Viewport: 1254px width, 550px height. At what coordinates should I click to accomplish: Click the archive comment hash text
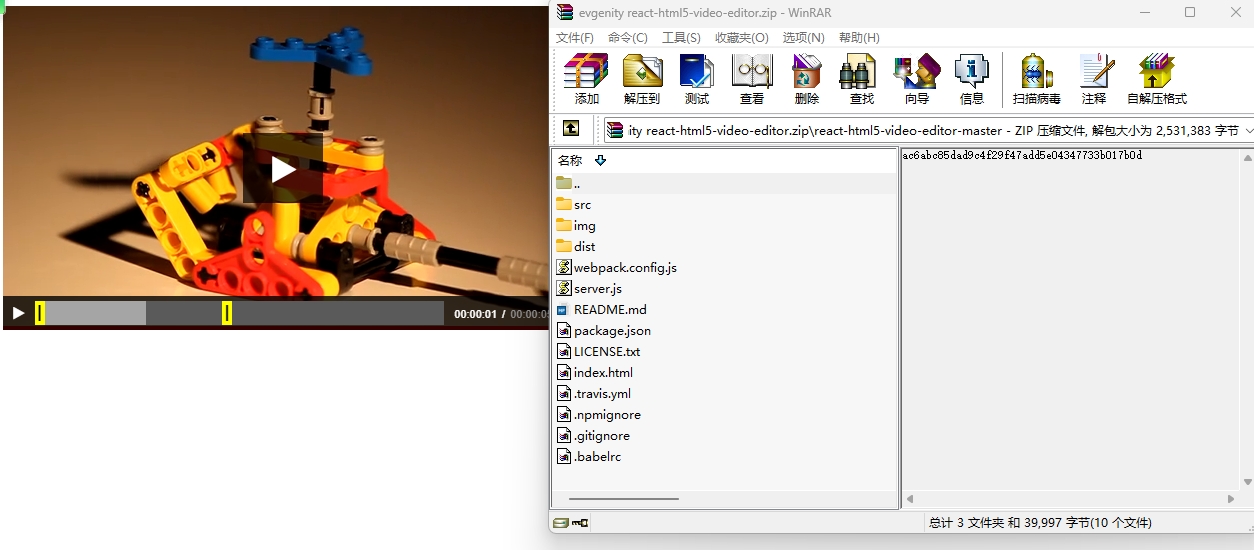point(1022,155)
